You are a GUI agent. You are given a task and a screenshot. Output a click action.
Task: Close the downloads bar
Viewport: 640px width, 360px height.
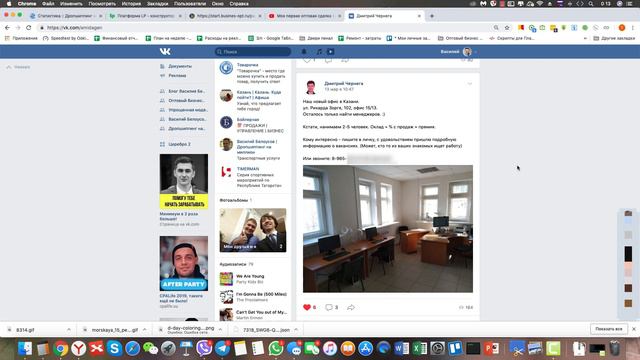click(634, 329)
